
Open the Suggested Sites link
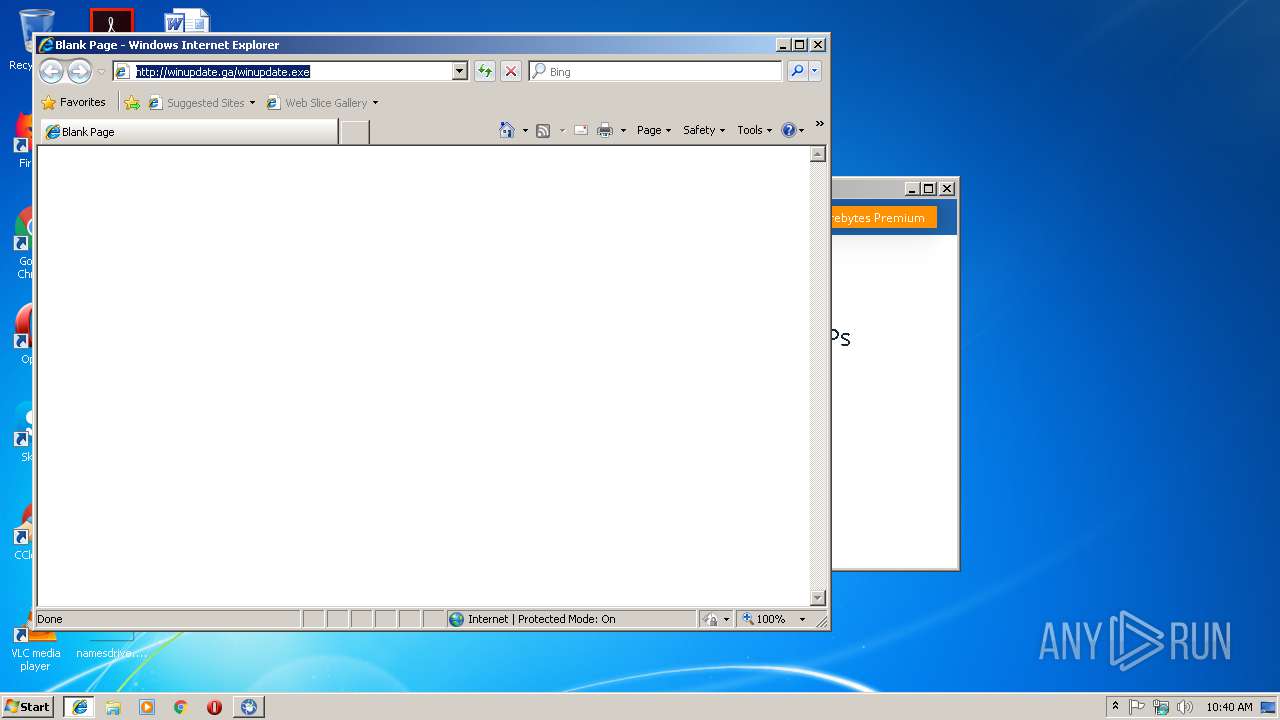[201, 102]
